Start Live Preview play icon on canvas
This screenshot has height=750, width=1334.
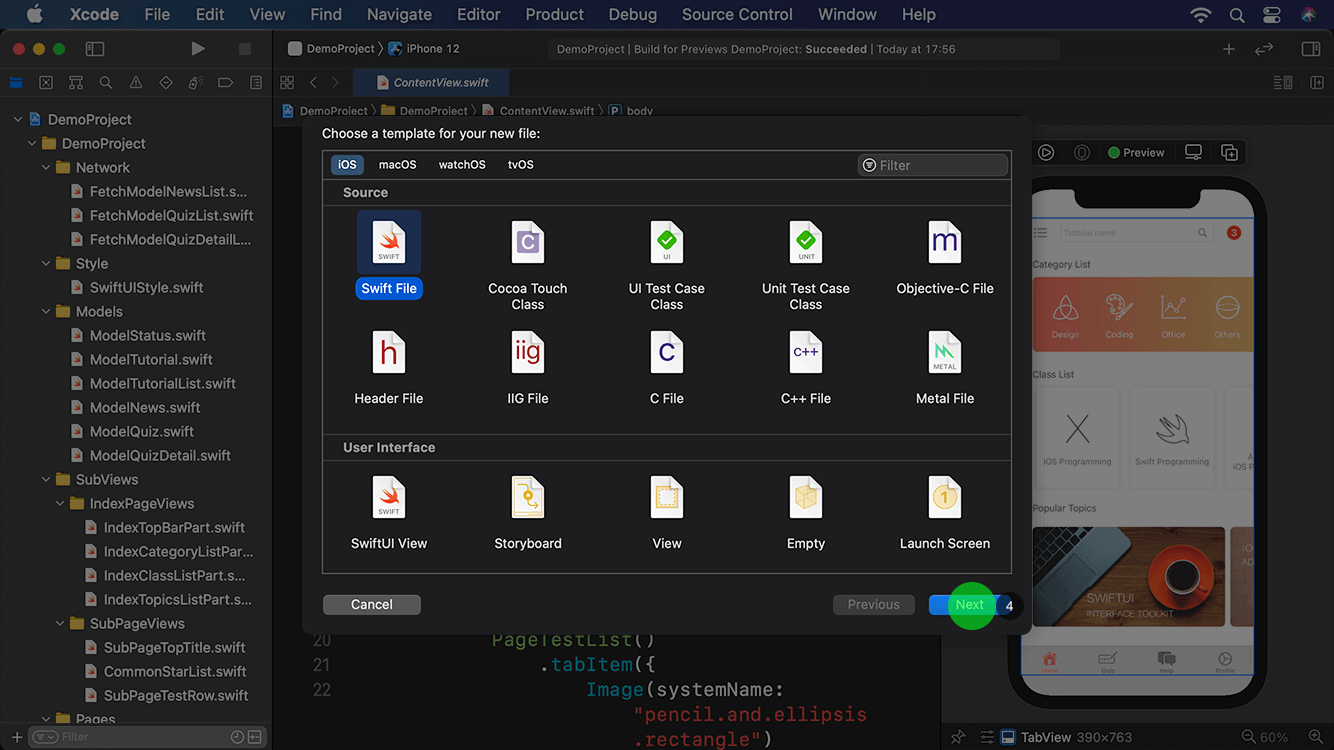click(x=1046, y=152)
